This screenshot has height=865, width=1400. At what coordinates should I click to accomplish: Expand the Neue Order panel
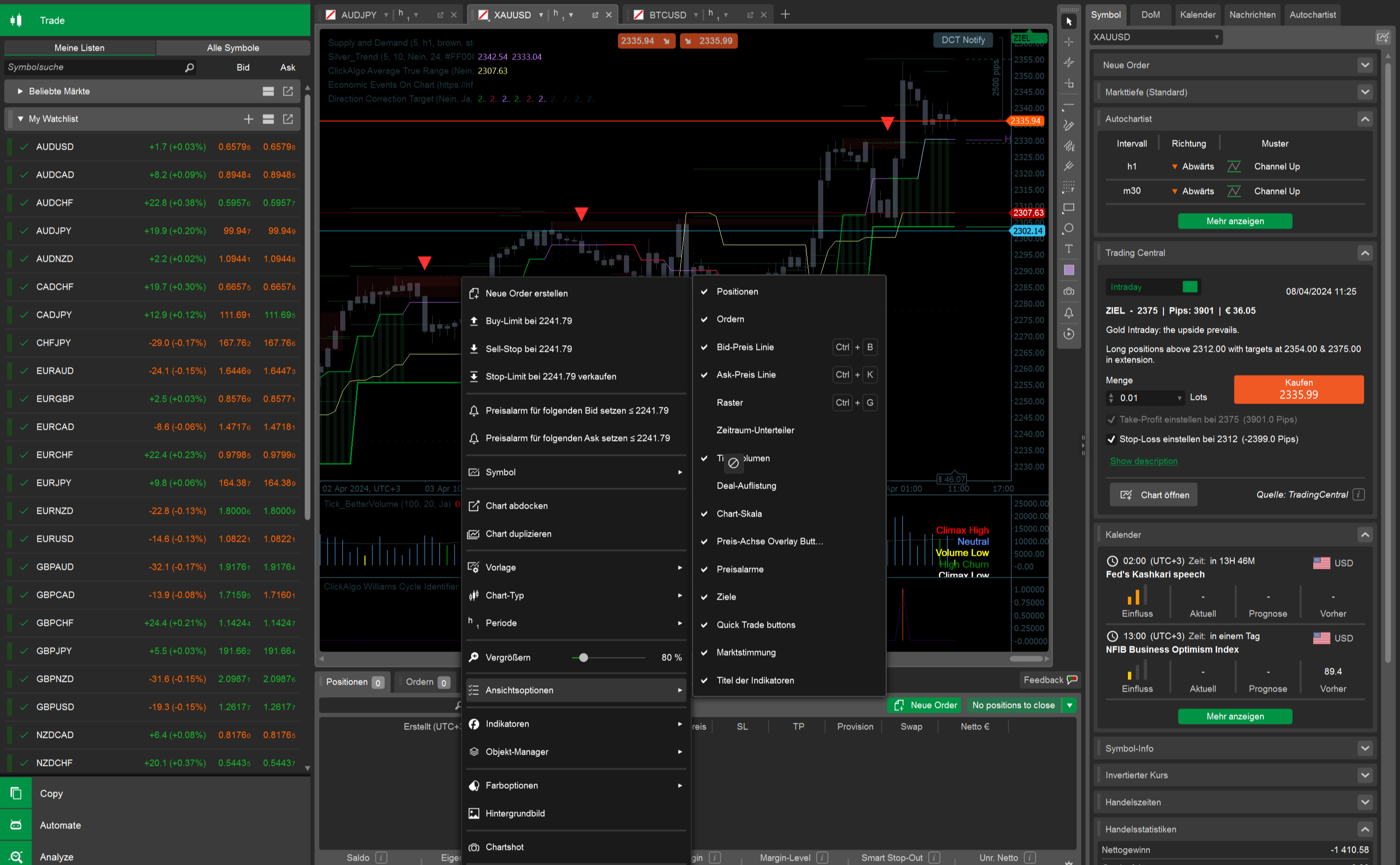[x=1365, y=65]
